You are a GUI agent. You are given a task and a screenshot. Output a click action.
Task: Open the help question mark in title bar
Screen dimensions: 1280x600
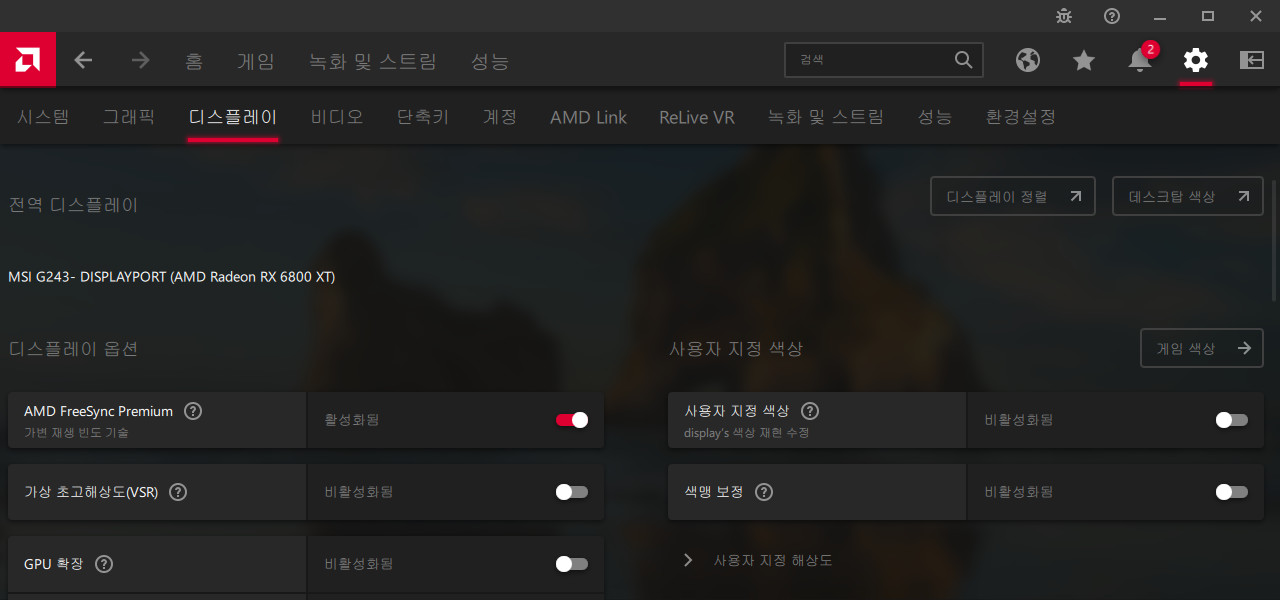1112,16
